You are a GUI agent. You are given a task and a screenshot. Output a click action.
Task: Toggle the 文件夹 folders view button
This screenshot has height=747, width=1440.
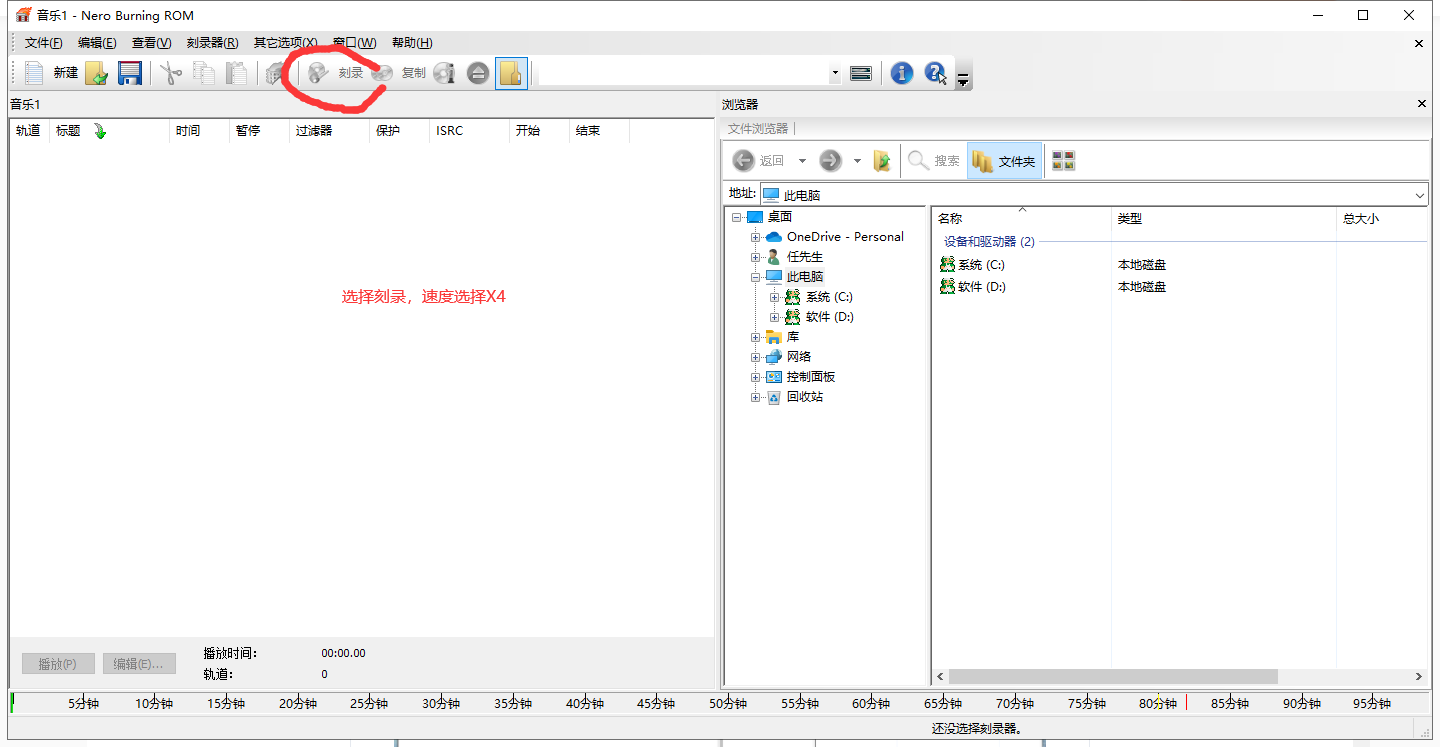[1005, 161]
